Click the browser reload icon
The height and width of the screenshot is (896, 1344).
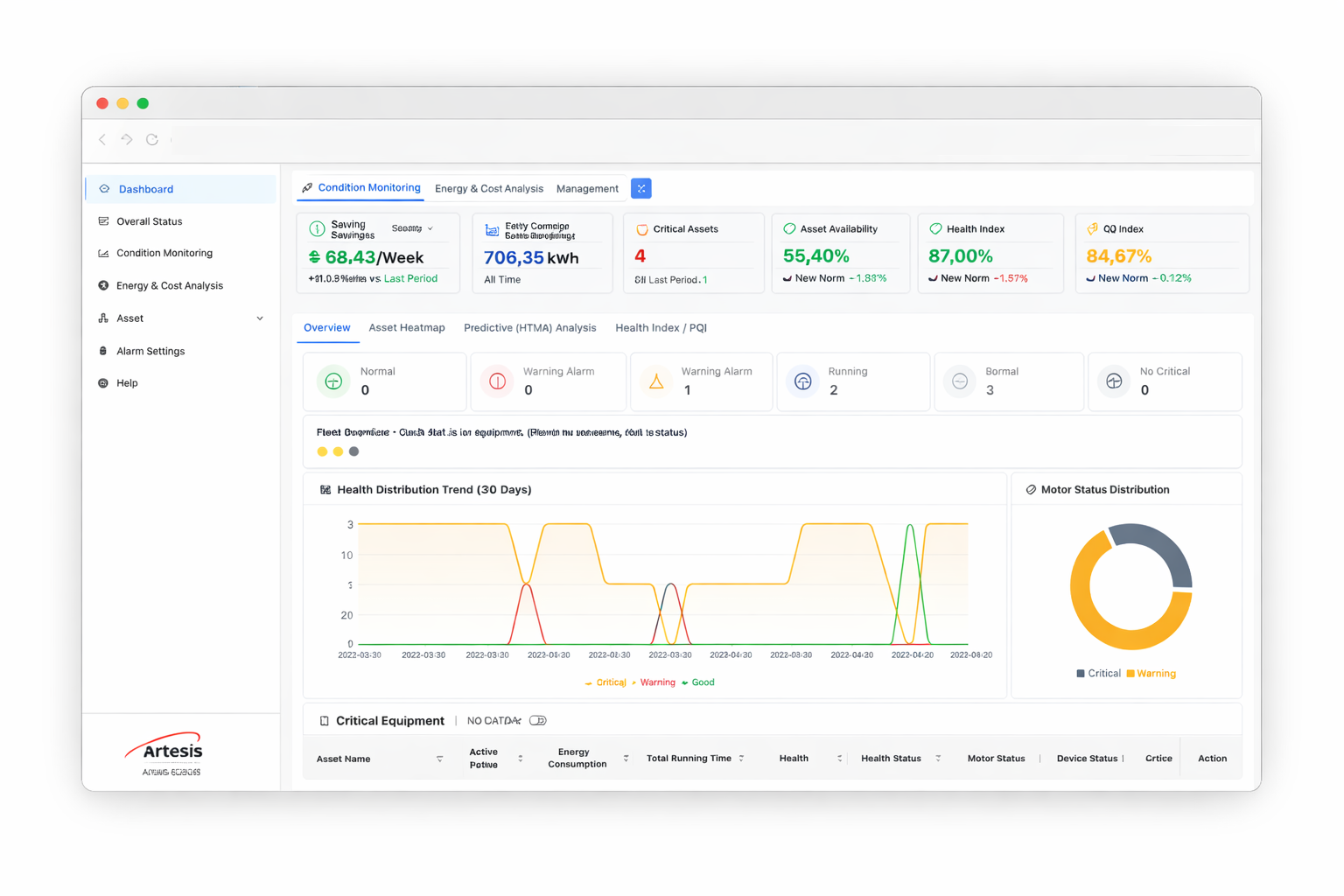[152, 140]
